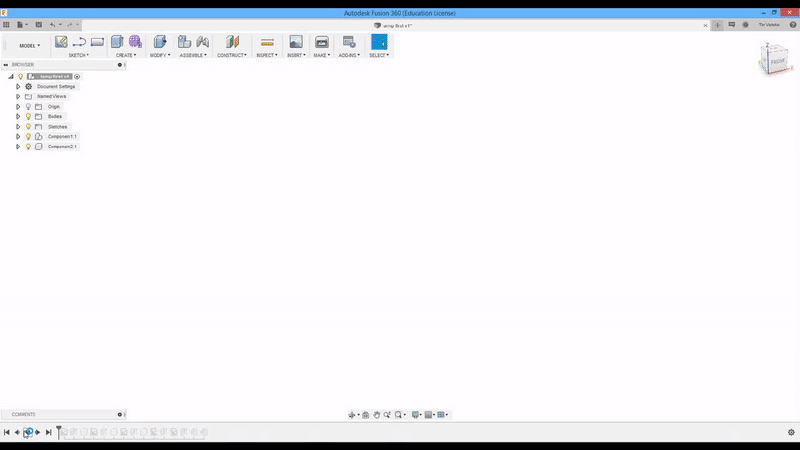Toggle Component2:1 visibility bulb
800x450 pixels.
[29, 146]
